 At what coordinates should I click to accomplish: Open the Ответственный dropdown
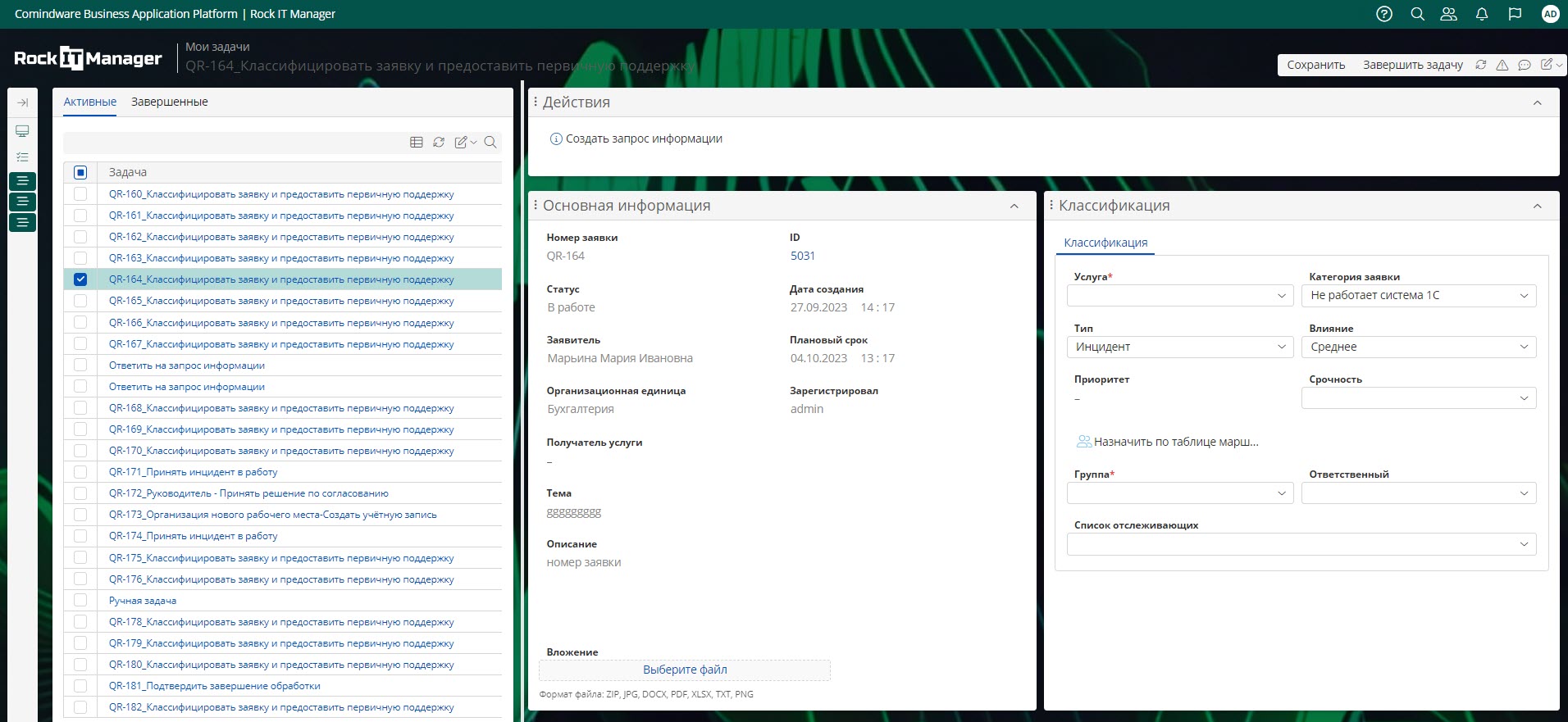[1419, 493]
